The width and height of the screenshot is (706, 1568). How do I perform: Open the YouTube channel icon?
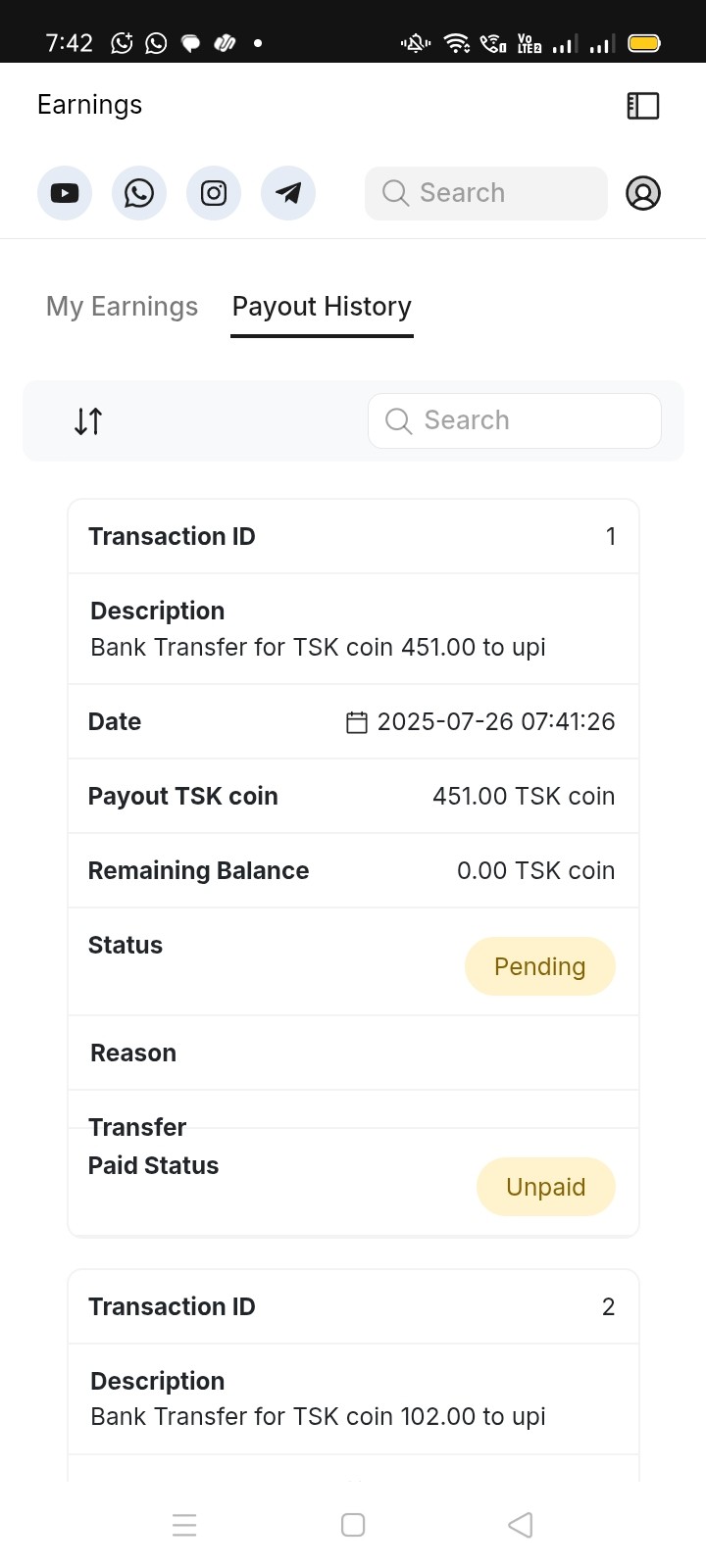(x=65, y=193)
